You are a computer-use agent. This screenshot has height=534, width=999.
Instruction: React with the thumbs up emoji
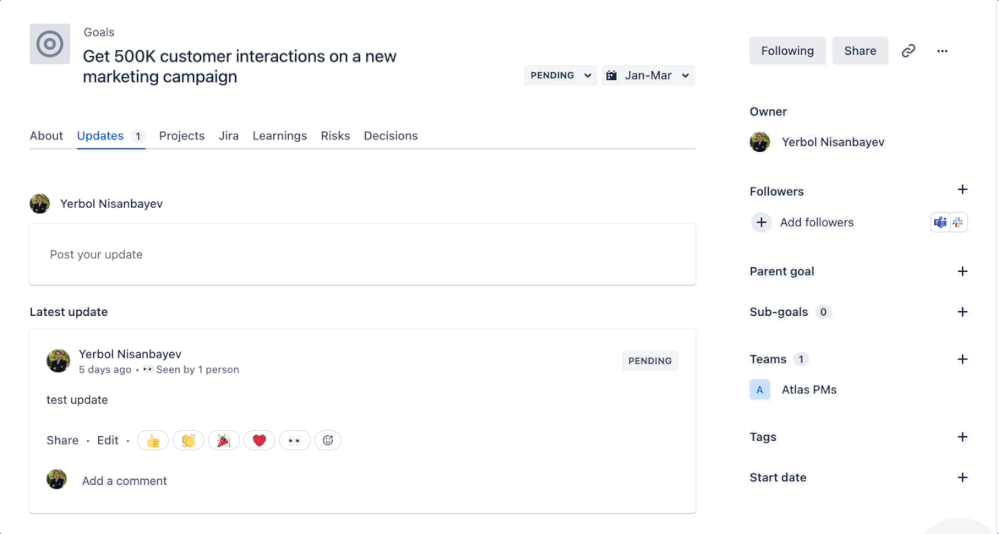(x=153, y=440)
